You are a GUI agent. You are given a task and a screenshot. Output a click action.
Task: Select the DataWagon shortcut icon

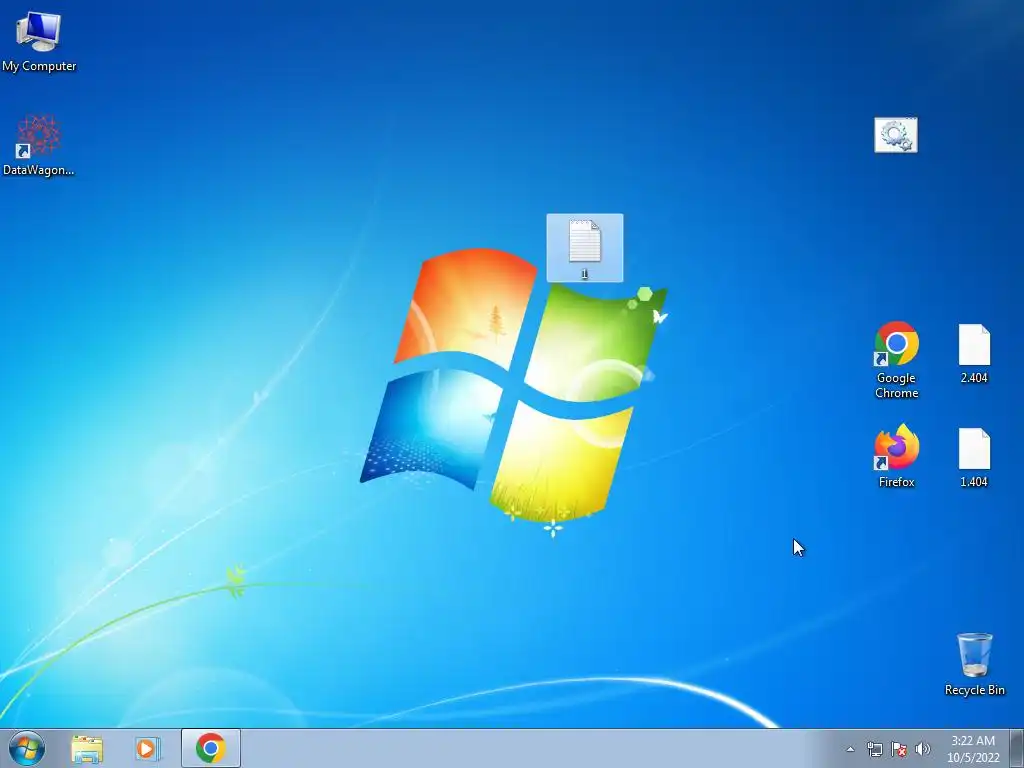coord(39,145)
